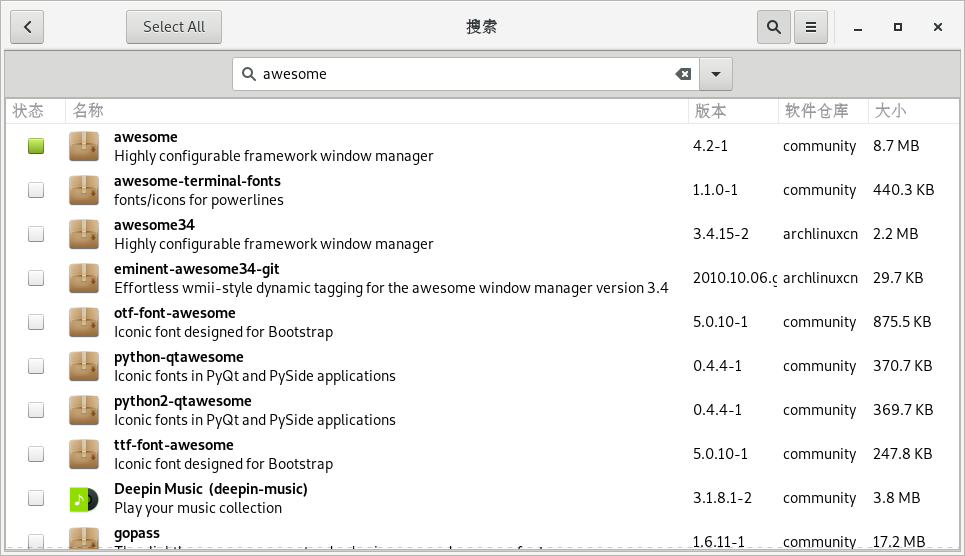Viewport: 965px width, 556px height.
Task: Click the otf-font-awesome package icon
Action: (84, 322)
